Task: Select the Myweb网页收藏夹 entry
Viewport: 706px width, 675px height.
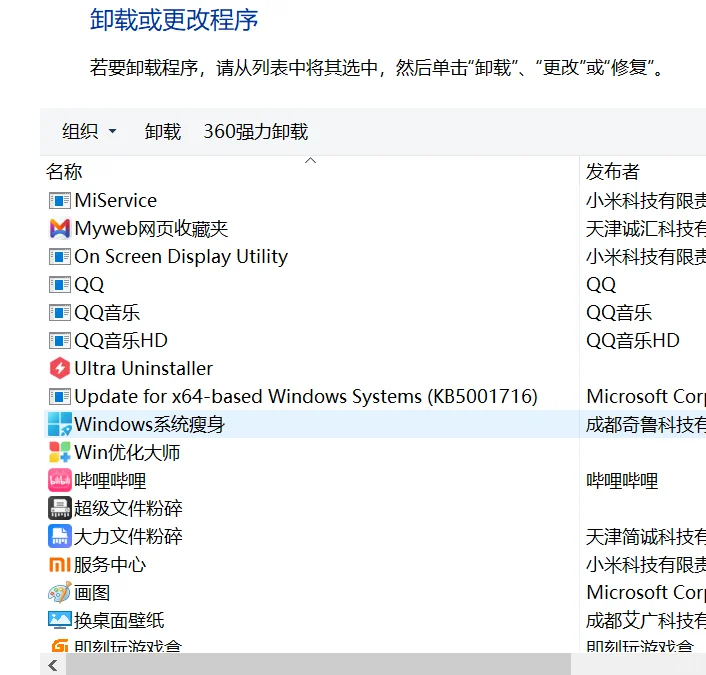Action: (151, 228)
